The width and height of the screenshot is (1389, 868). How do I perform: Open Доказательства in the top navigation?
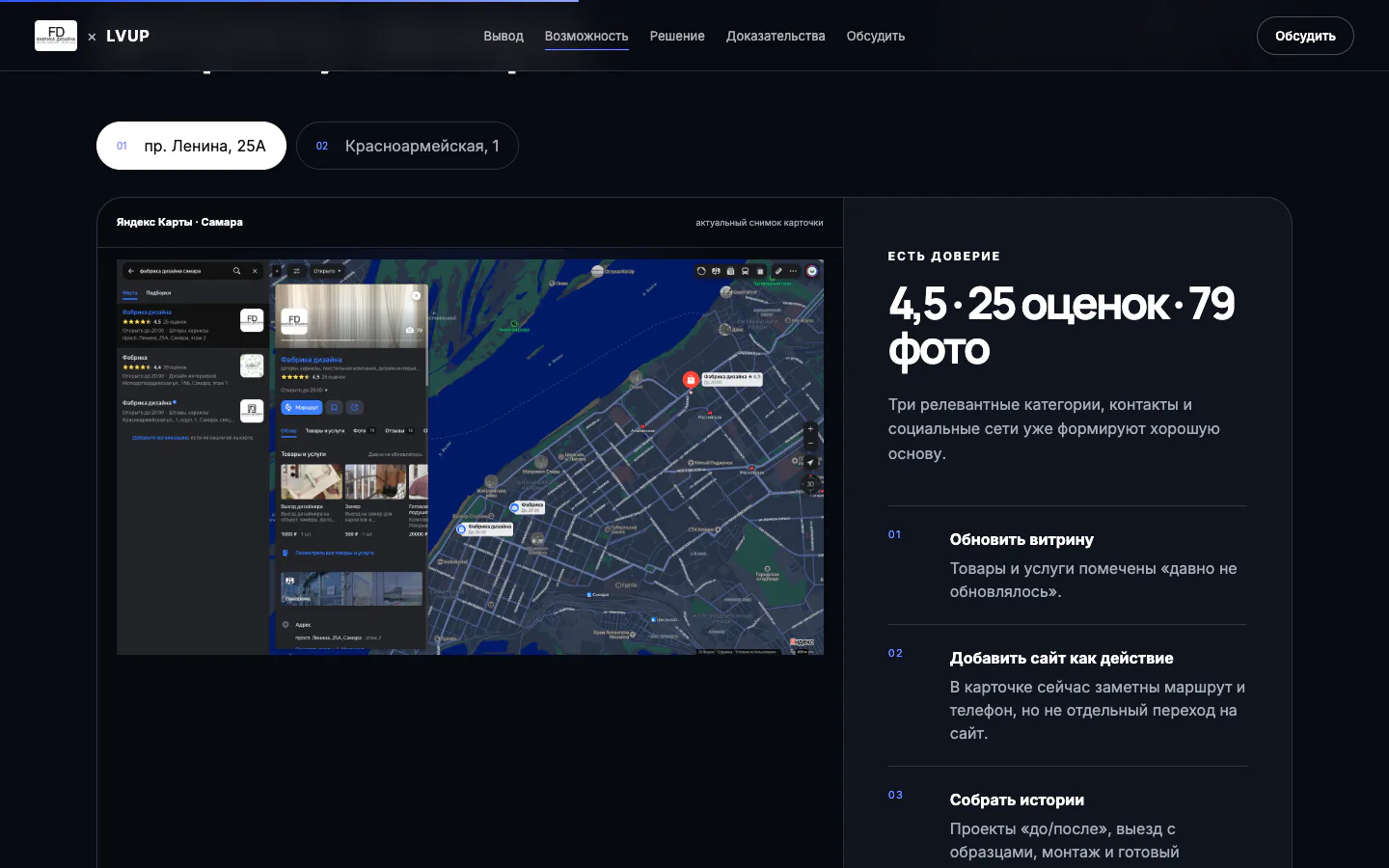(x=776, y=36)
